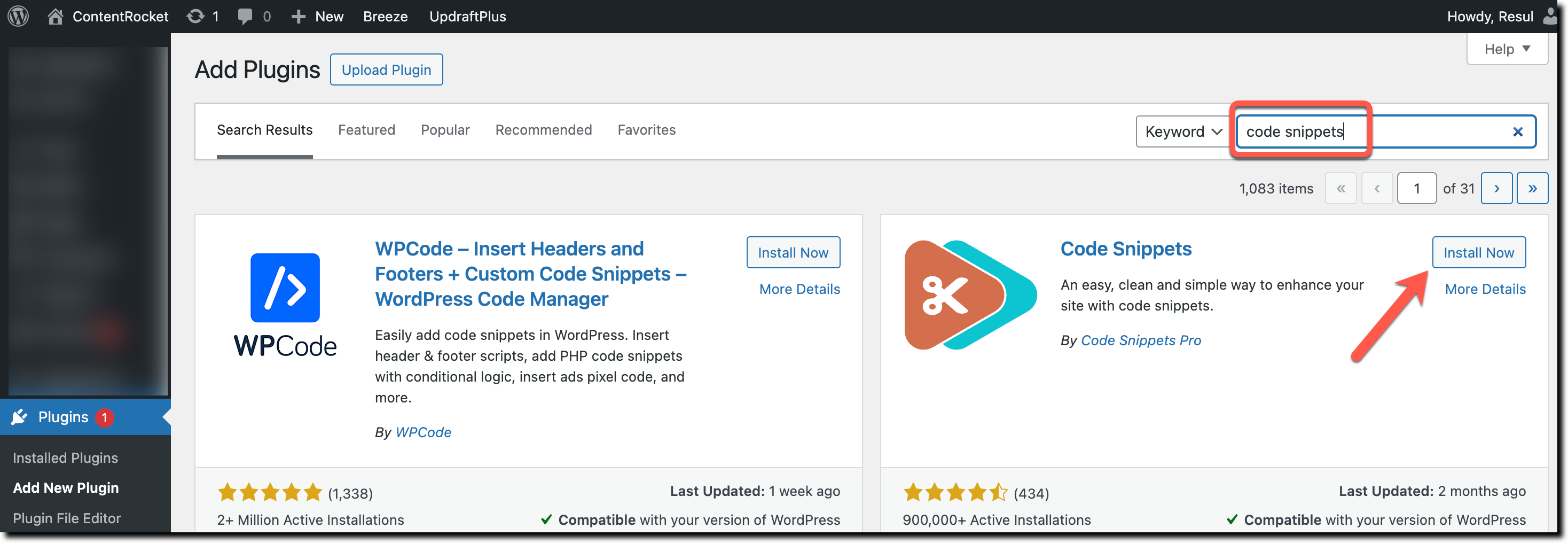
Task: Click the Code Snippets plugin logo
Action: (x=970, y=295)
